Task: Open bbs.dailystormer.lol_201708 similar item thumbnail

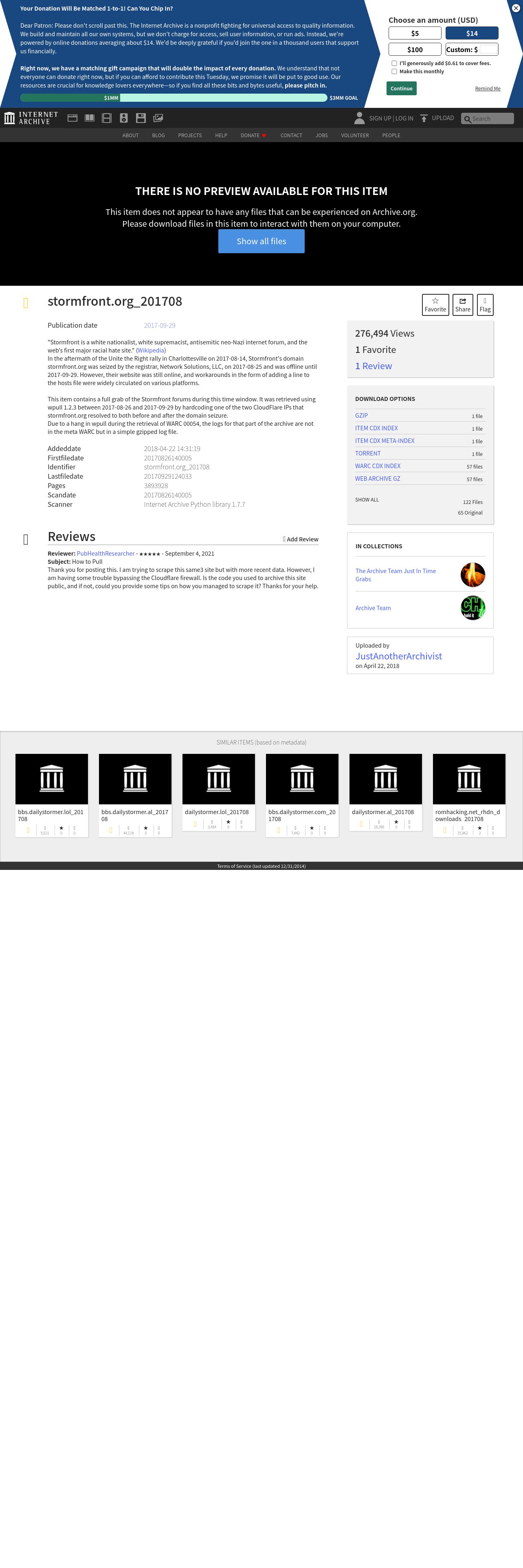Action: 52,779
